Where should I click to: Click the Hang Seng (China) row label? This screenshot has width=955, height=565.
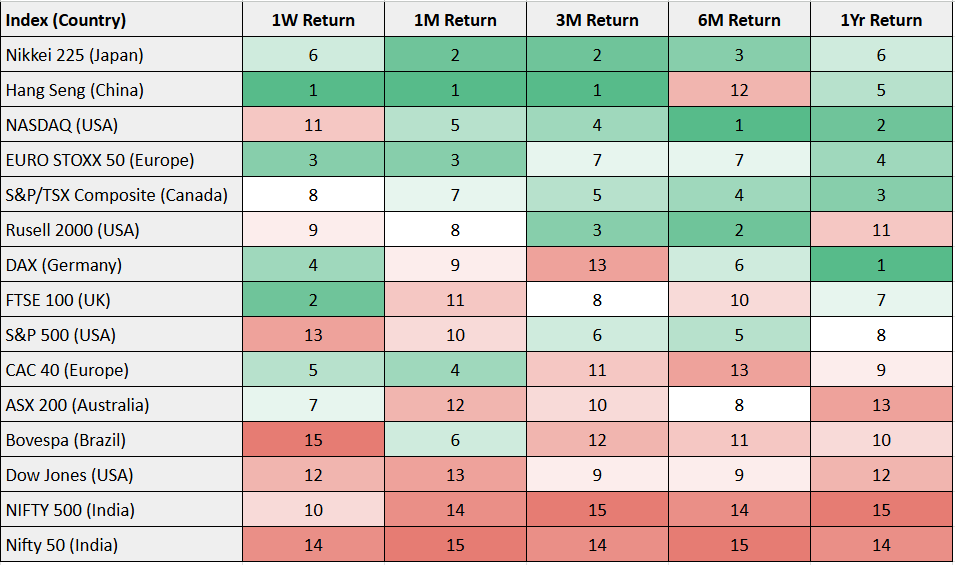[122, 90]
